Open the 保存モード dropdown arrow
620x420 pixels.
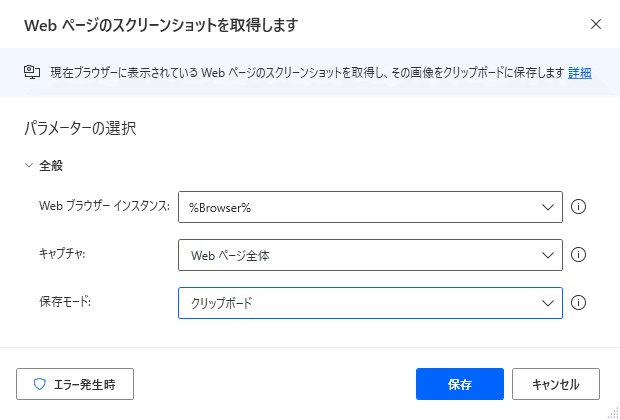548,303
